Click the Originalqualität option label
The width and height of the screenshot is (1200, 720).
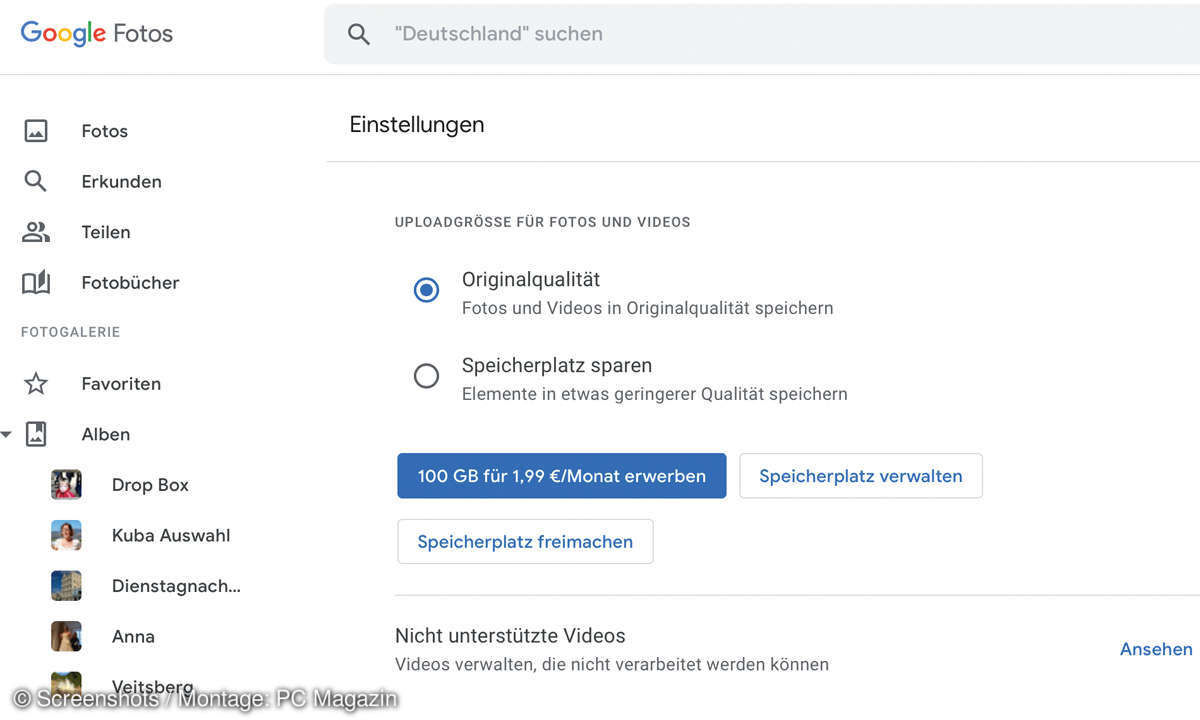point(531,280)
